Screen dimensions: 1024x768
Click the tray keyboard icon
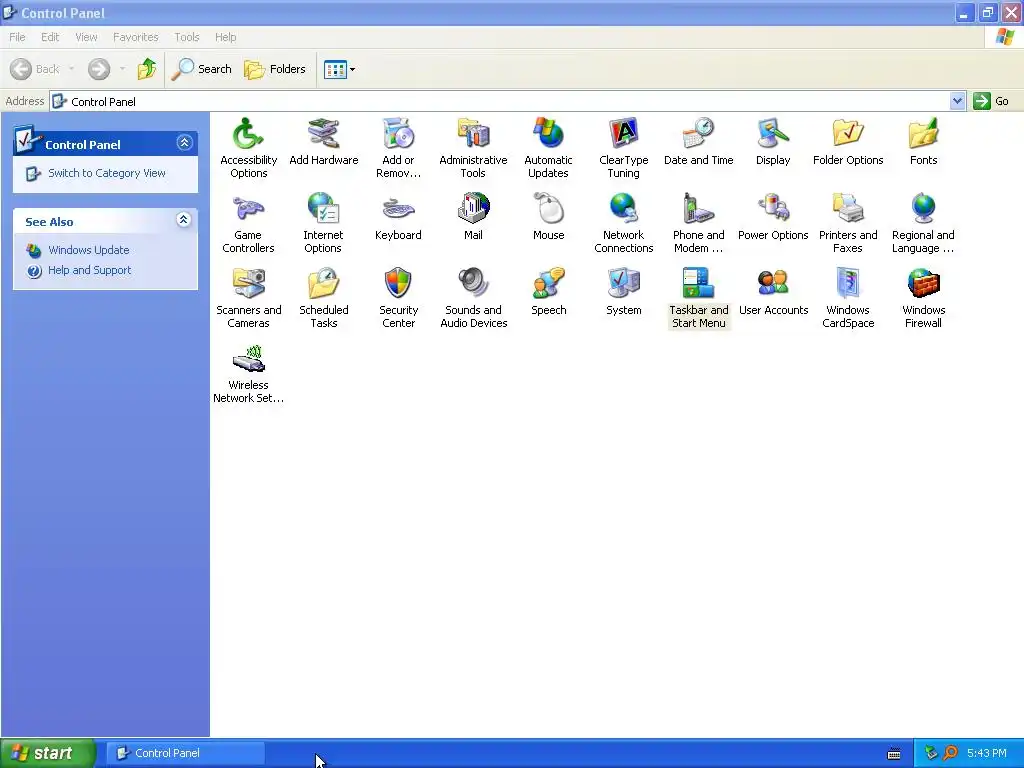[894, 754]
